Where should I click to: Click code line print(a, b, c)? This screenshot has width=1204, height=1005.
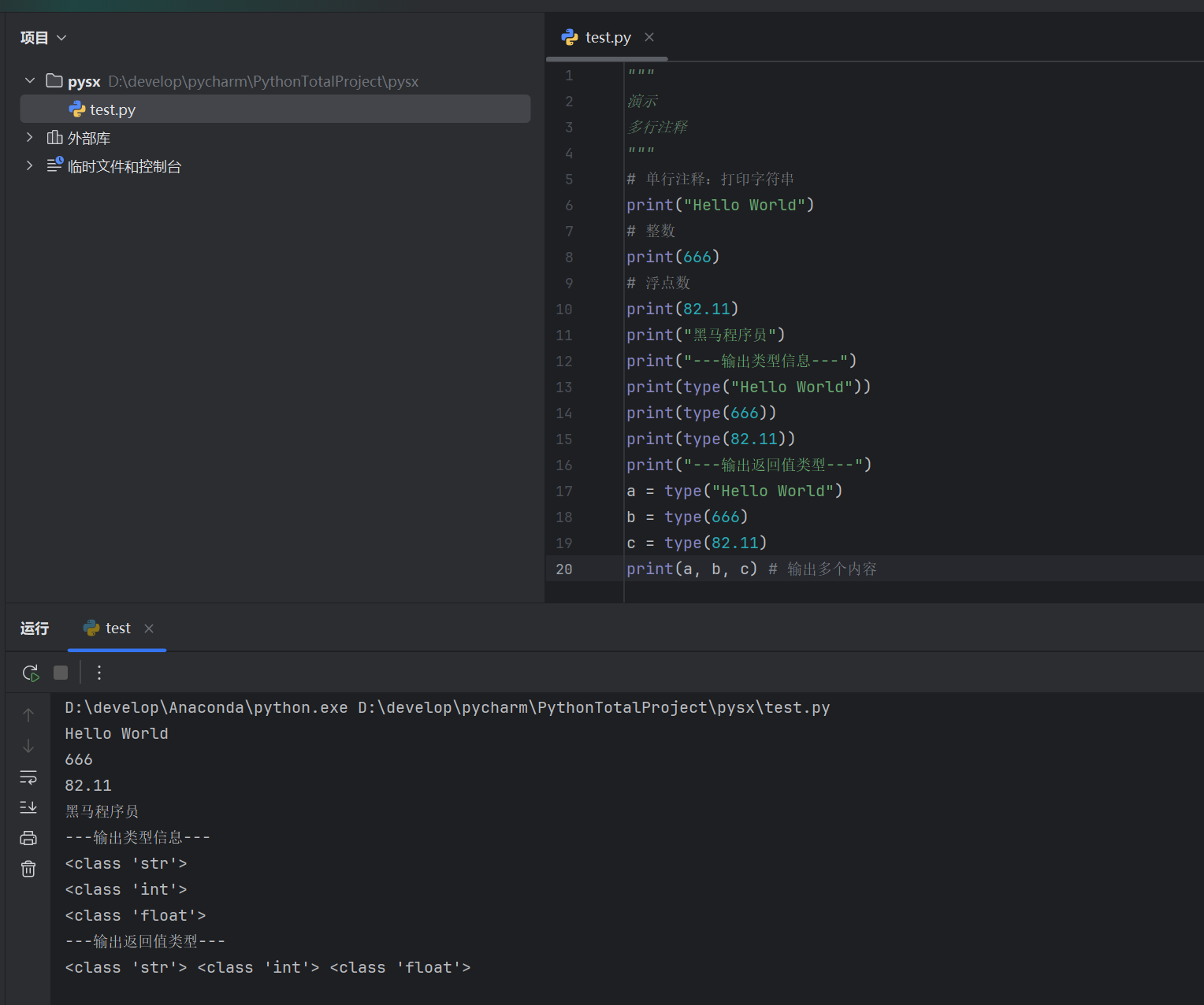(692, 569)
